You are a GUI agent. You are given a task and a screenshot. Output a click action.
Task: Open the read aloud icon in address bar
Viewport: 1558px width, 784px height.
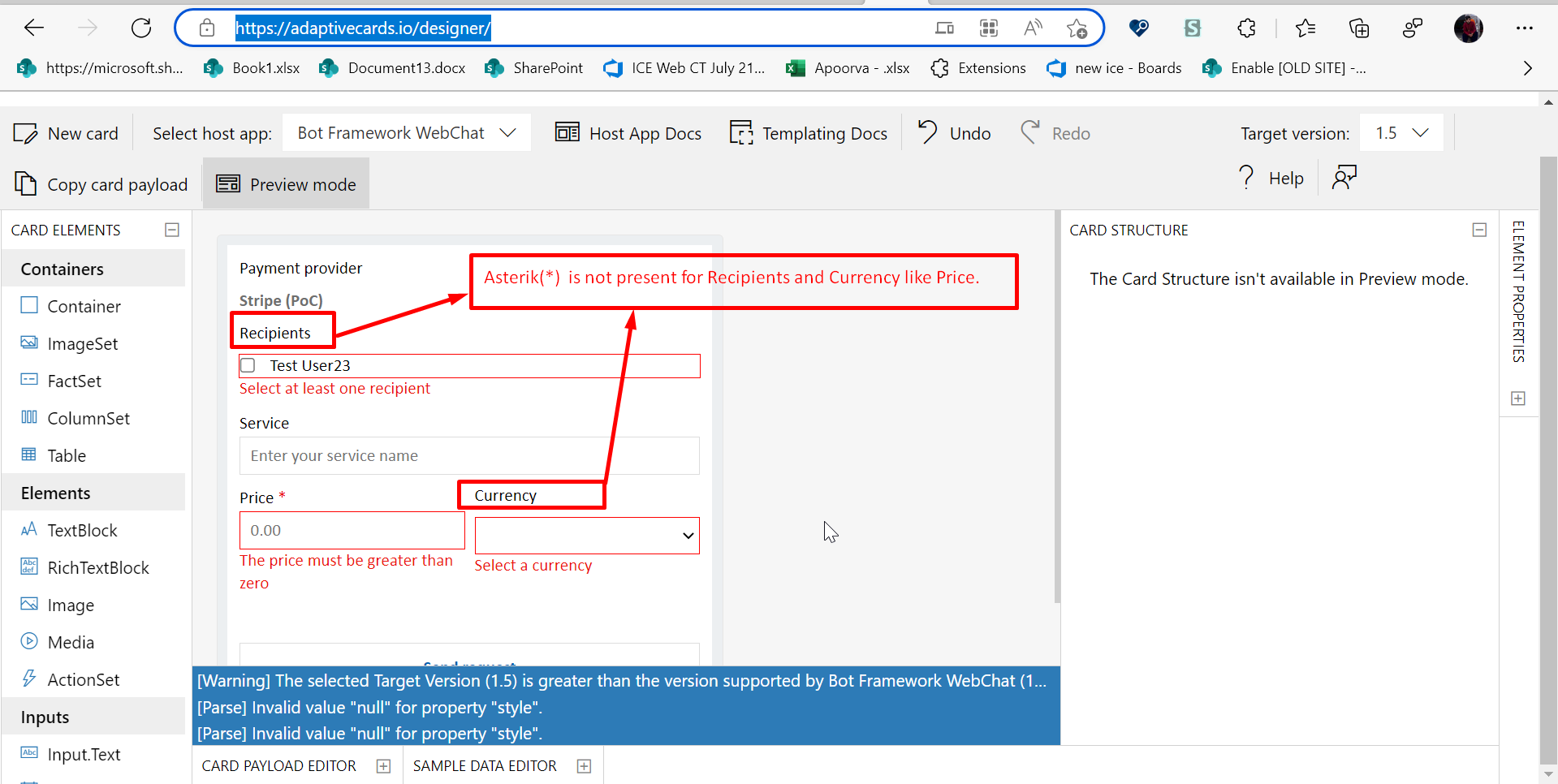1033,28
